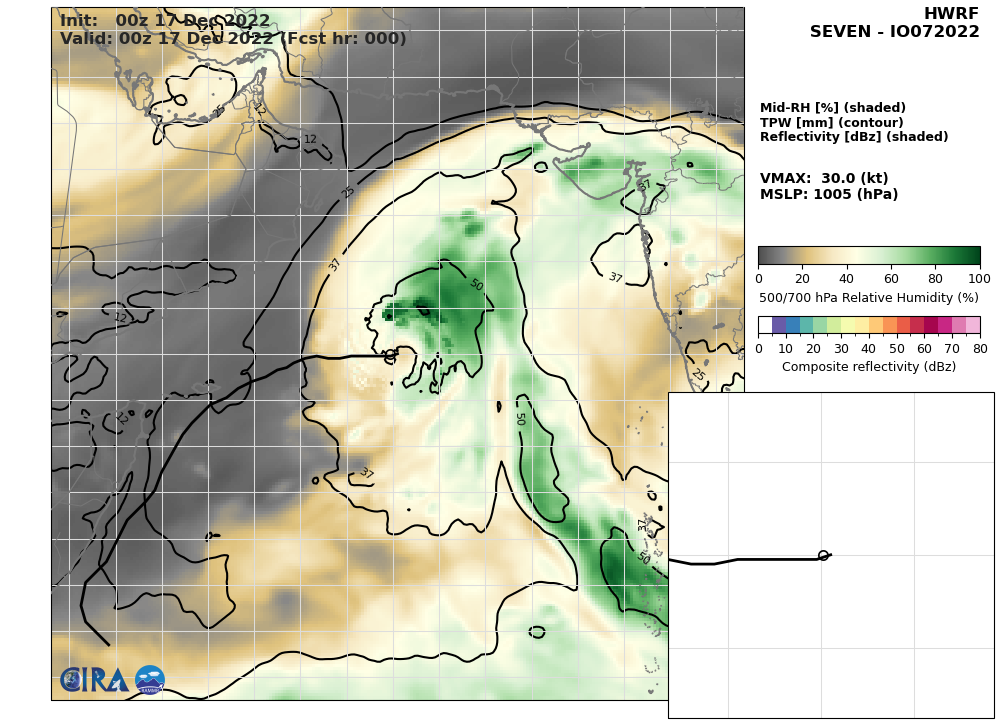Viewport: 1000px width, 722px height.
Task: Click the Composite reflectivity (dBz) caption
Action: click(x=868, y=367)
